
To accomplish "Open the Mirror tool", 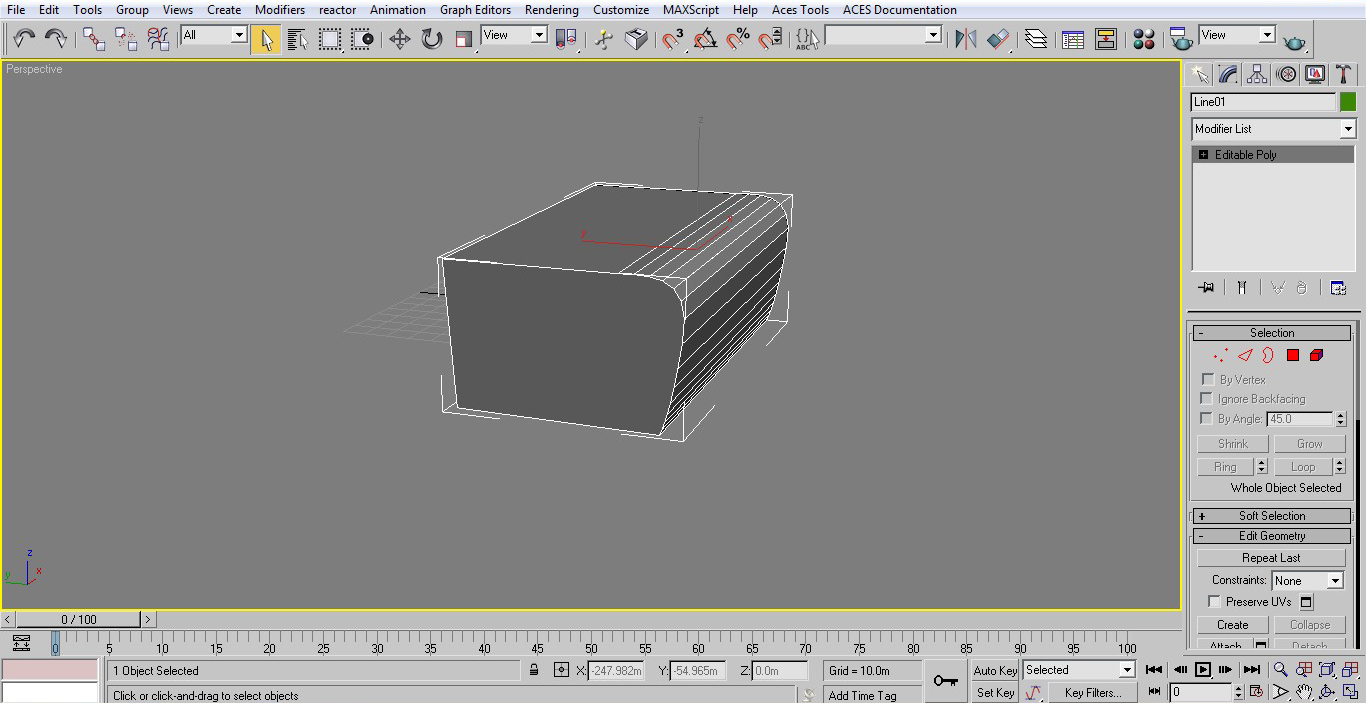I will [965, 39].
